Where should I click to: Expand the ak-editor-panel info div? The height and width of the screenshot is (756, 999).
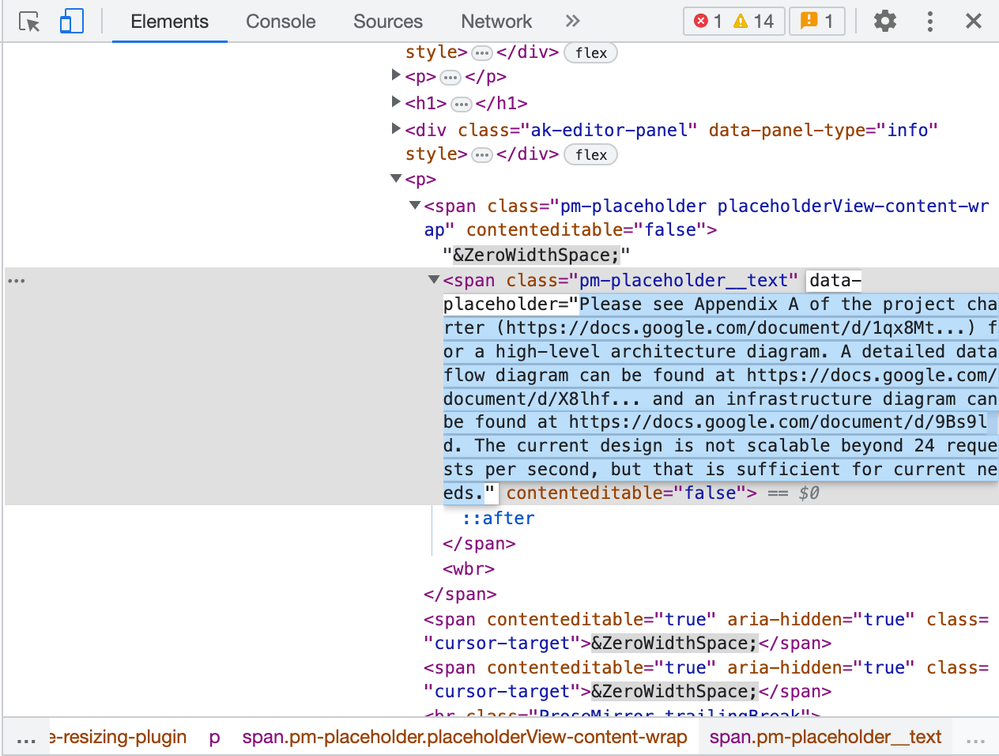(396, 129)
